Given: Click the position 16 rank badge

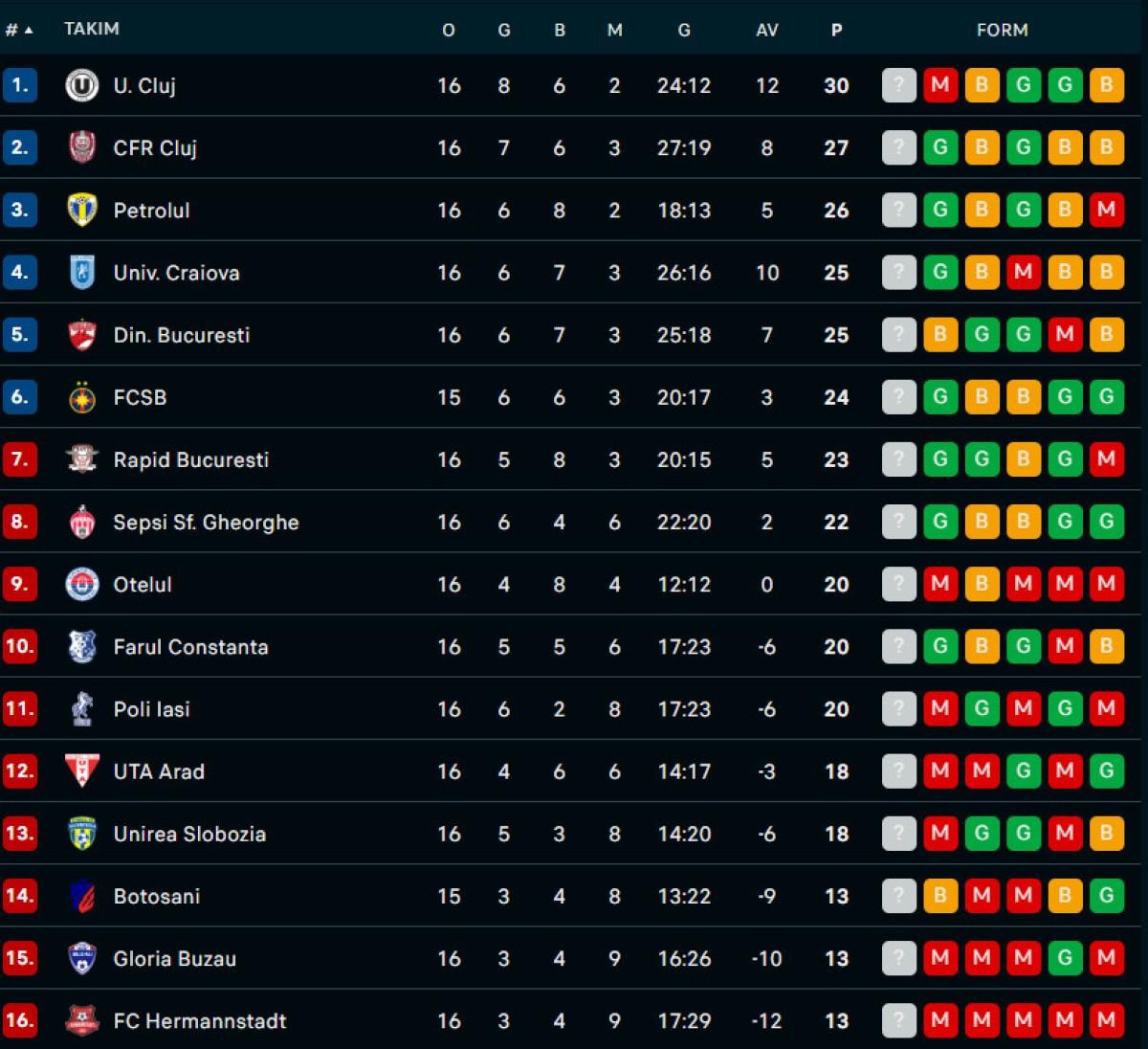Looking at the screenshot, I should (19, 1021).
